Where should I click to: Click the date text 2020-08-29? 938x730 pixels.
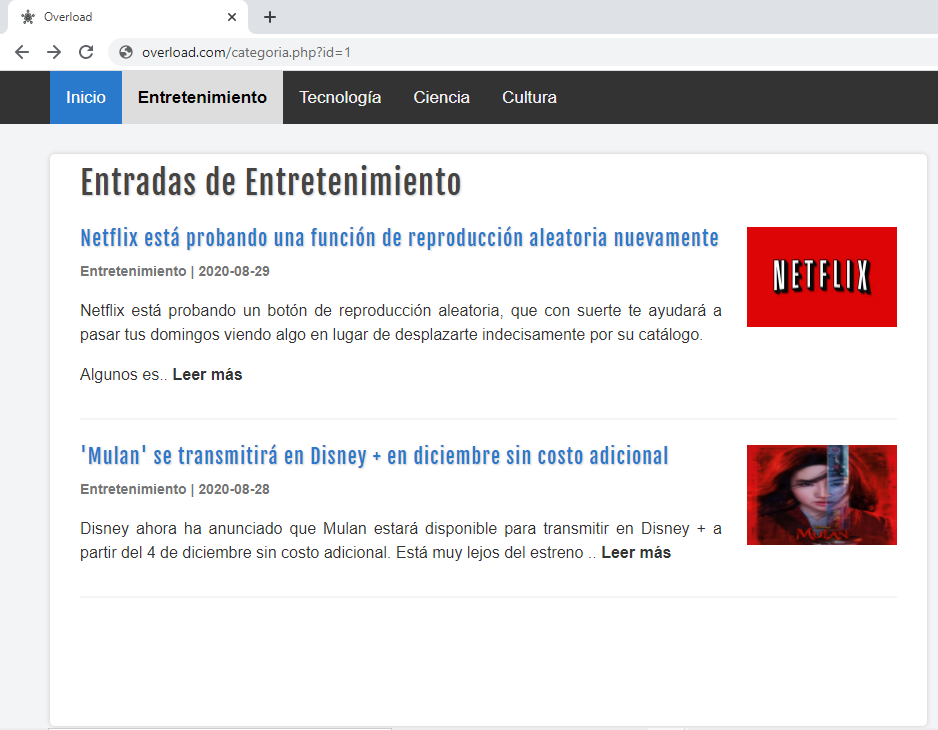(x=234, y=271)
